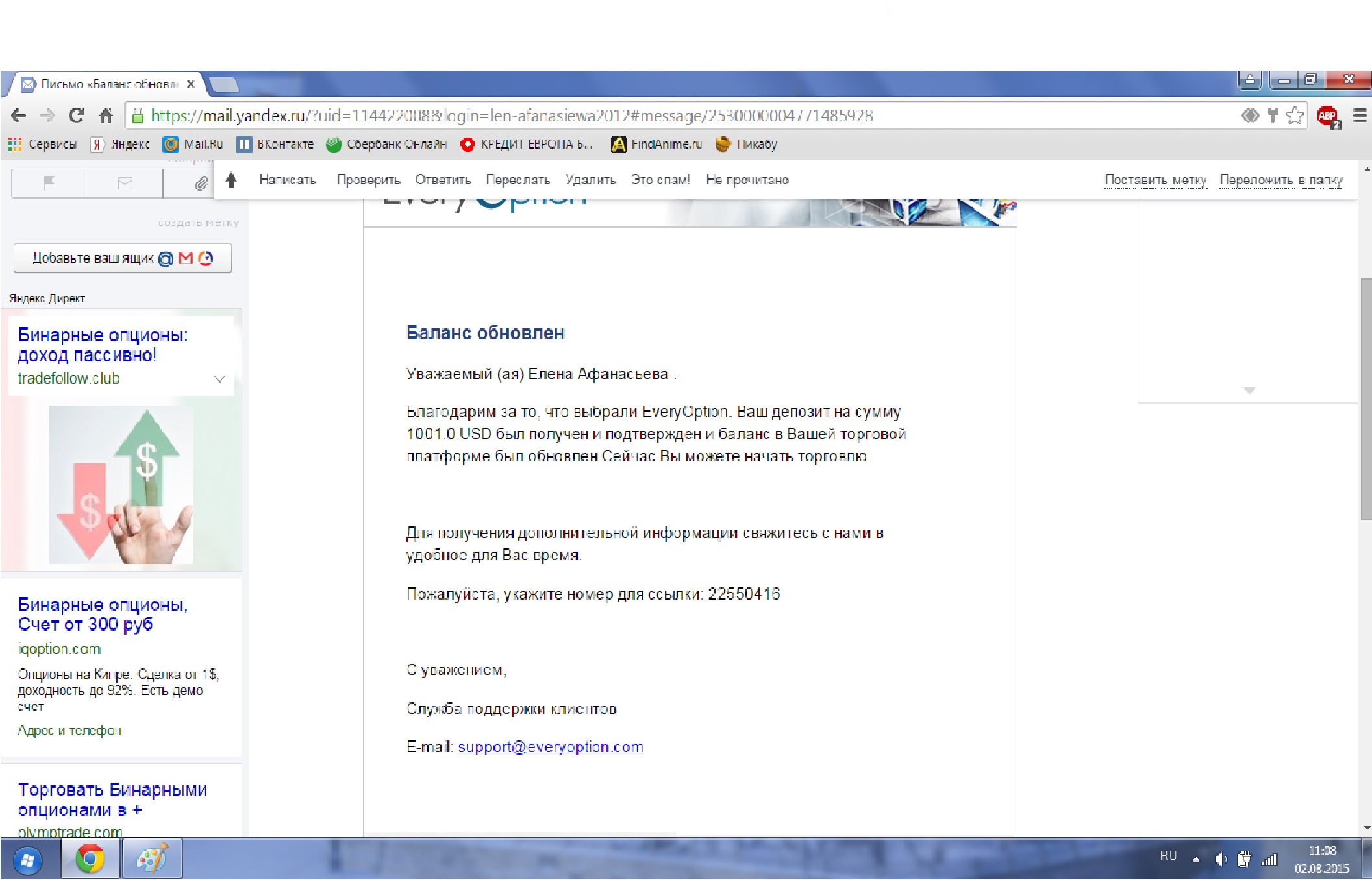Image resolution: width=1372 pixels, height=880 pixels.
Task: Click Переслать to forward the message
Action: tap(518, 180)
